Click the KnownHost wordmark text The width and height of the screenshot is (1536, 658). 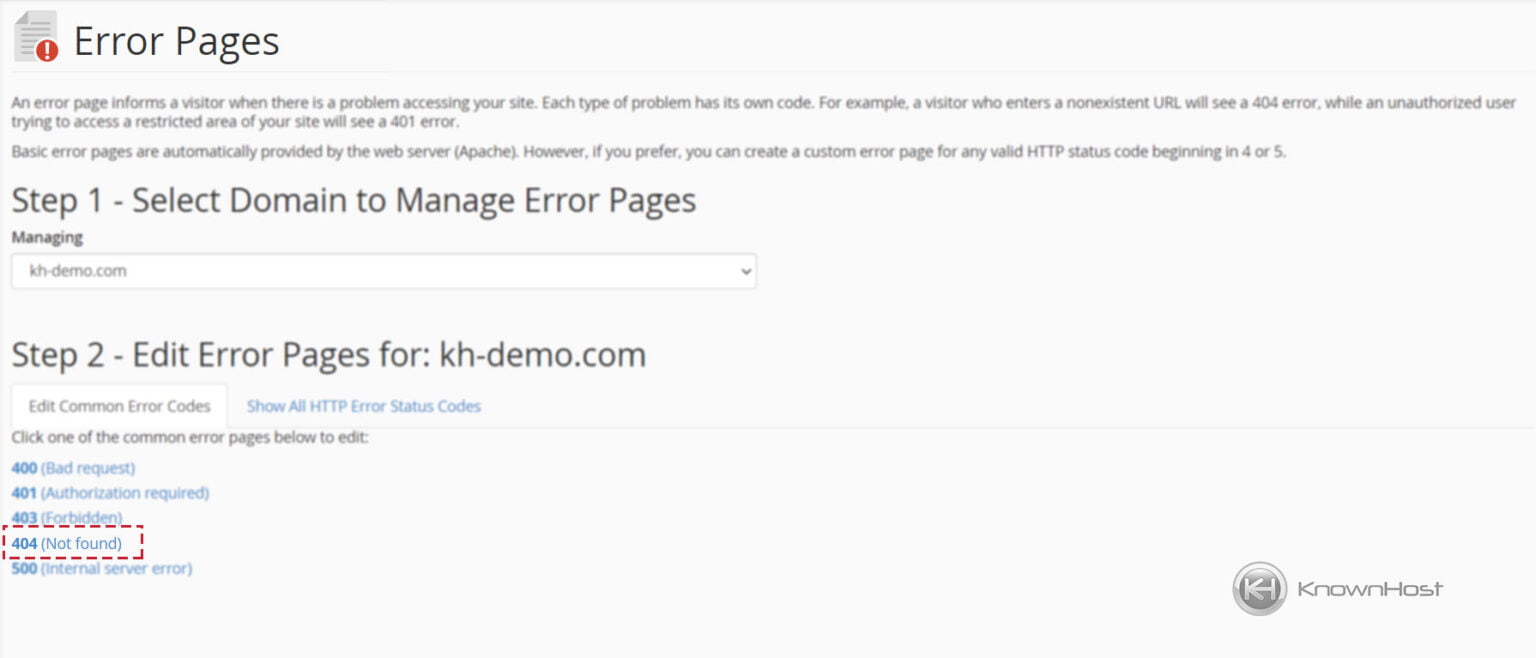[x=1369, y=589]
